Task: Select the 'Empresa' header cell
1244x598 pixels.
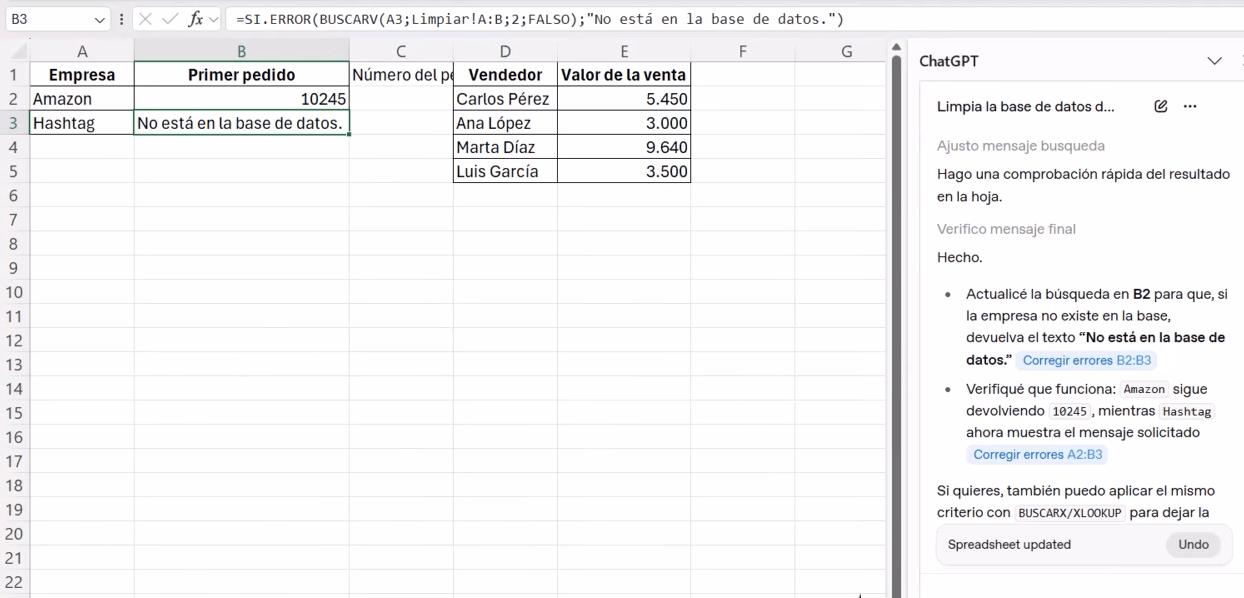Action: point(82,75)
